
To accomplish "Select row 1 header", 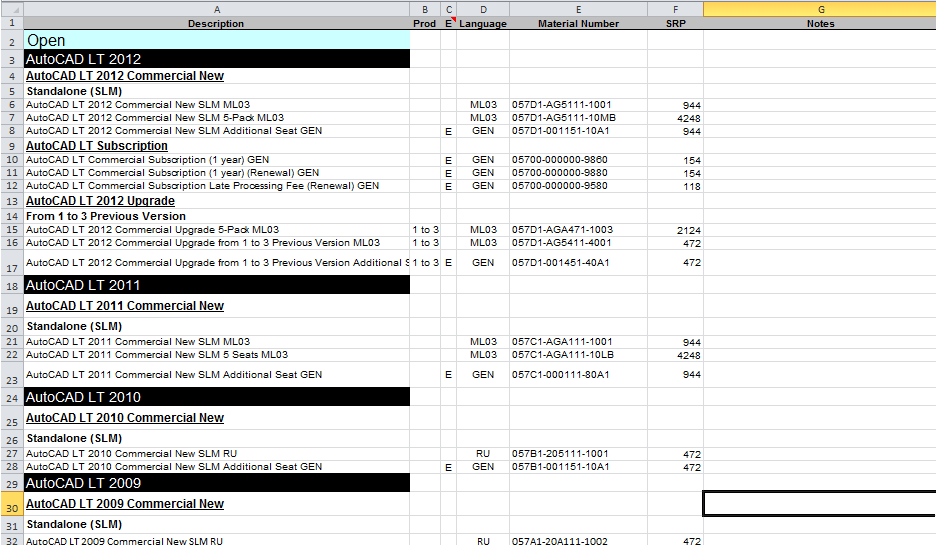I will coord(12,23).
